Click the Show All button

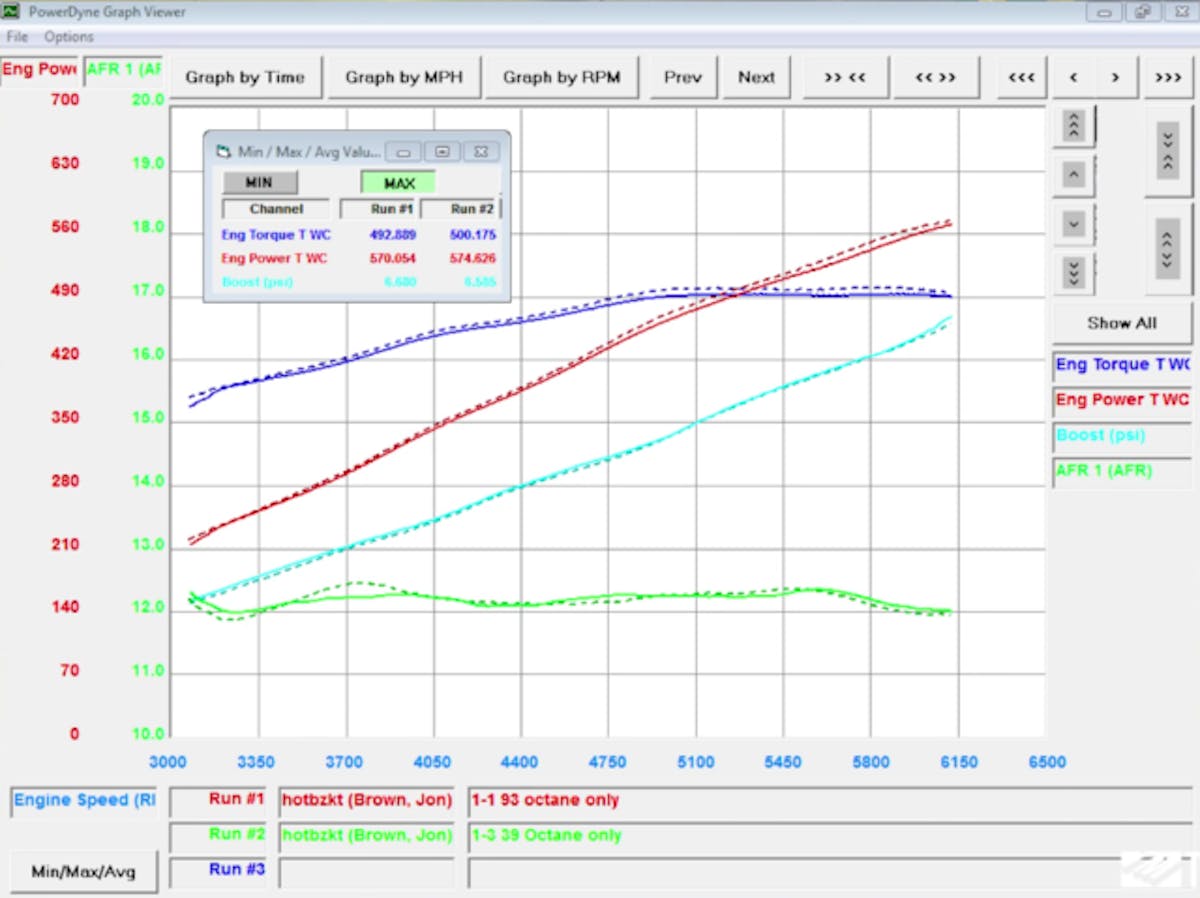coord(1122,323)
